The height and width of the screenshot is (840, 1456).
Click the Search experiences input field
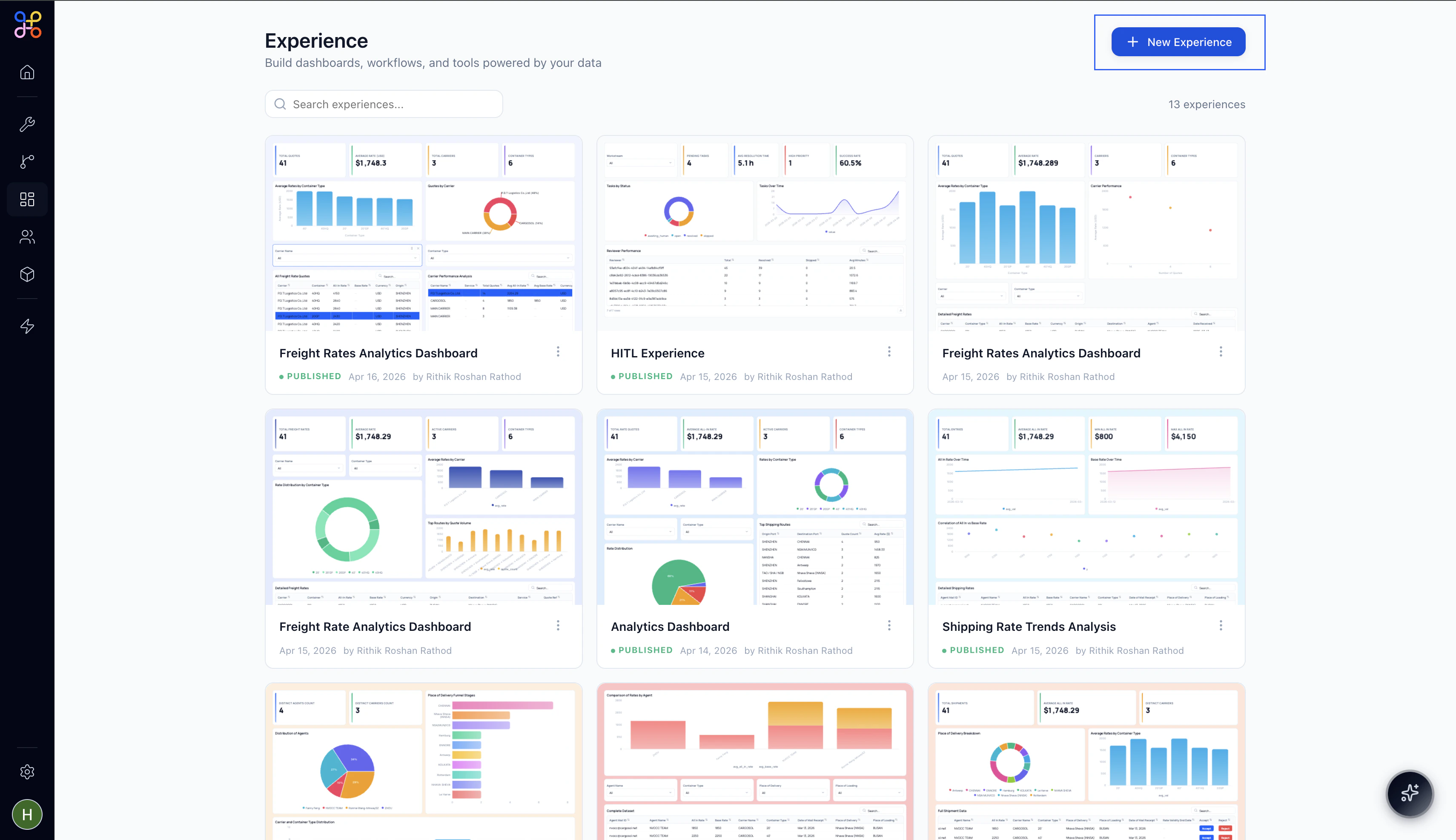pos(384,104)
